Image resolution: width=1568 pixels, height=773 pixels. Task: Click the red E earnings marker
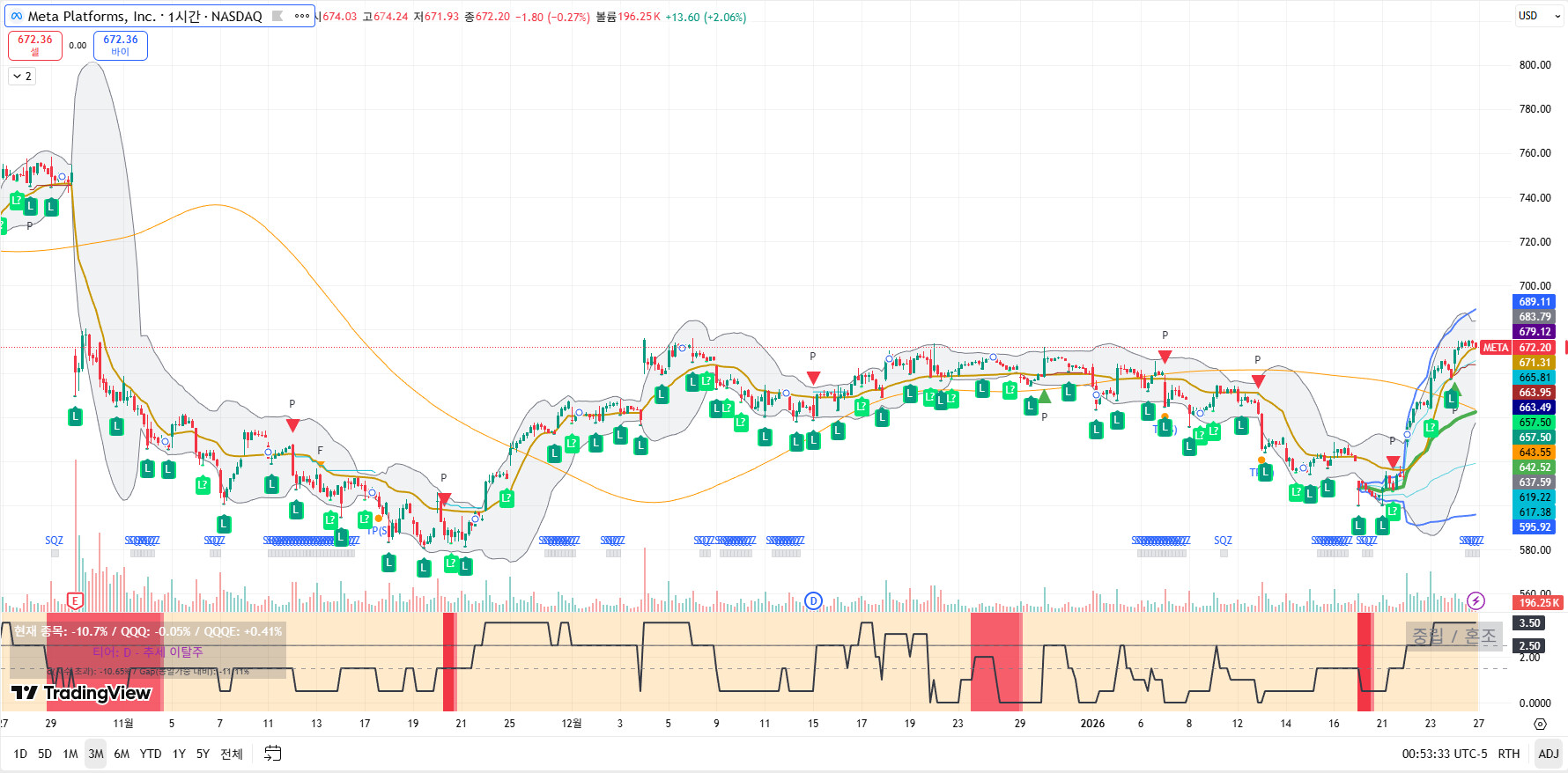click(x=75, y=601)
